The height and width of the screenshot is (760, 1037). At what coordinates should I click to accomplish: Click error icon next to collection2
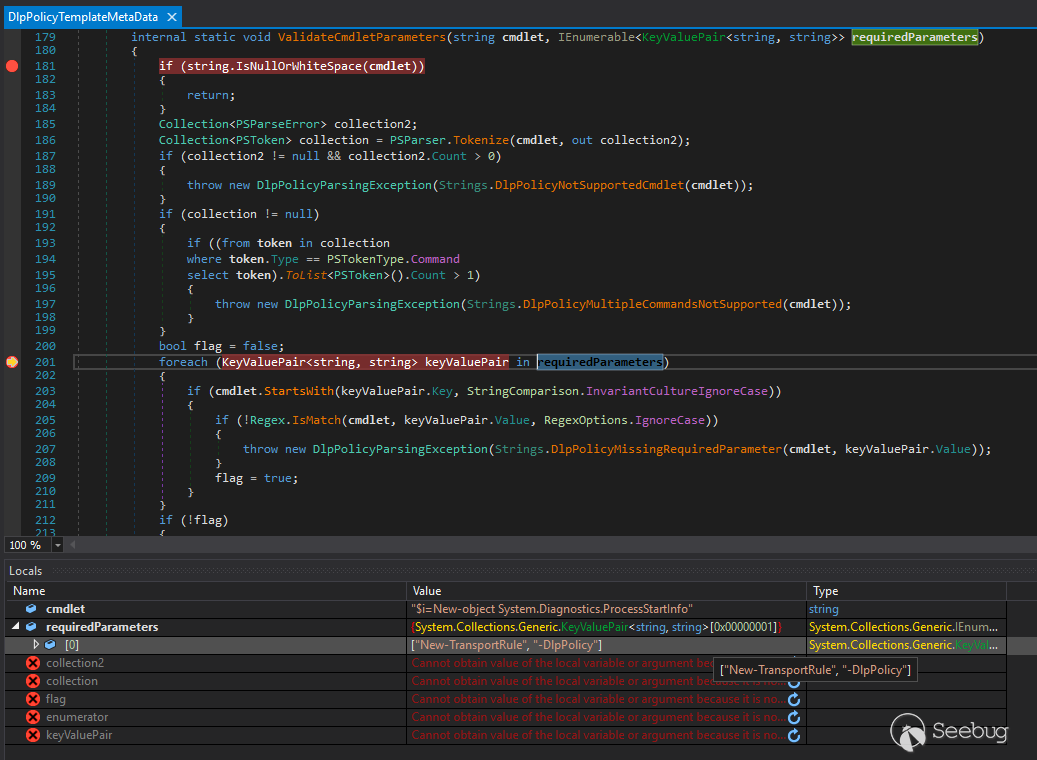click(32, 663)
